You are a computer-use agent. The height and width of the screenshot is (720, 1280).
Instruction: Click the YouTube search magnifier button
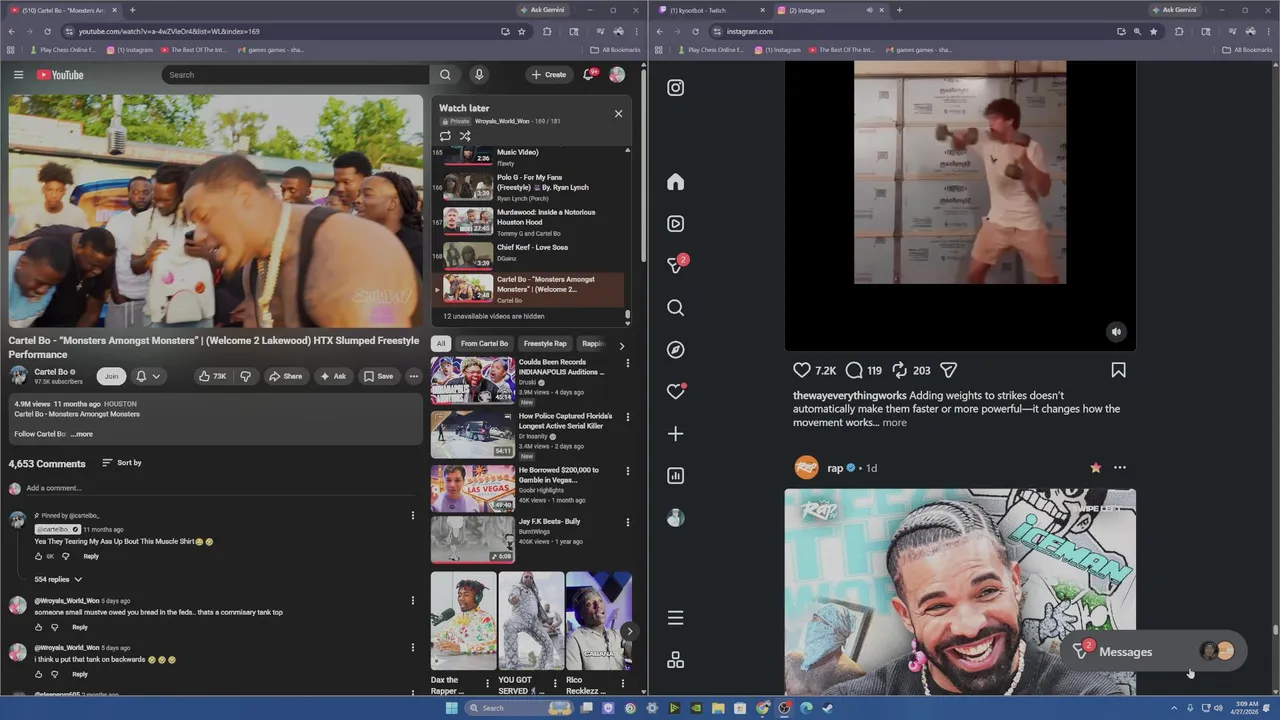tap(445, 75)
